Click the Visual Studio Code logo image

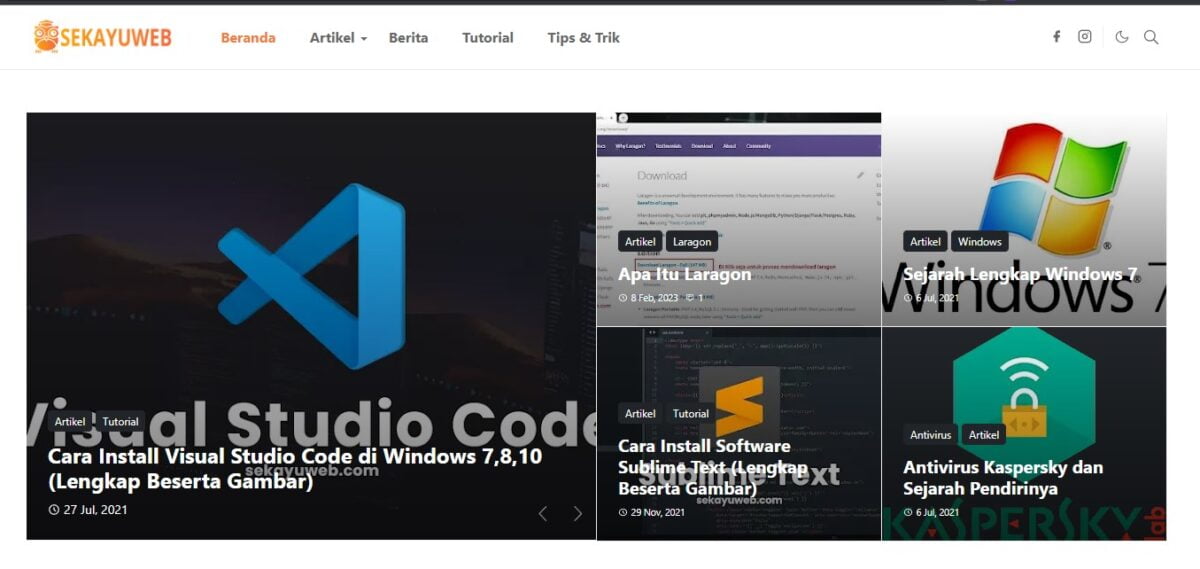(311, 276)
